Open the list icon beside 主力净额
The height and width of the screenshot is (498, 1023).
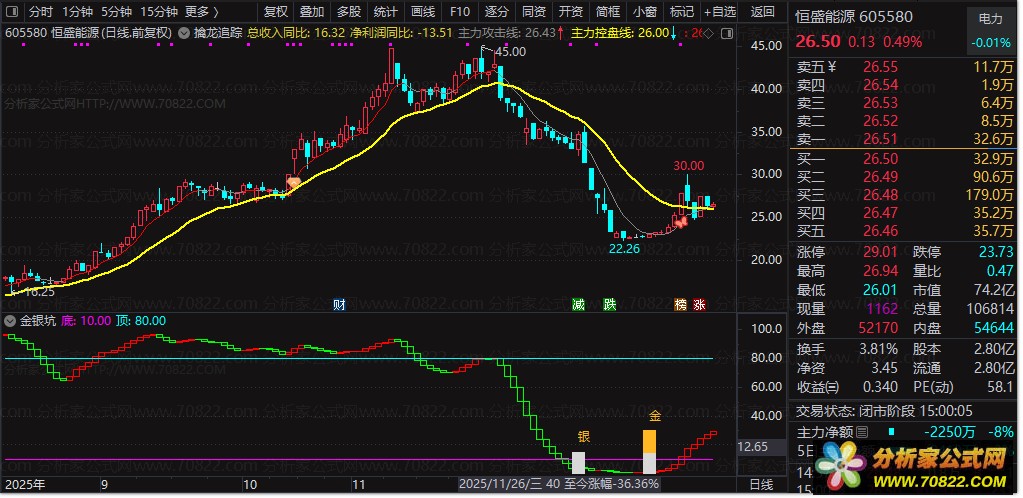862,432
